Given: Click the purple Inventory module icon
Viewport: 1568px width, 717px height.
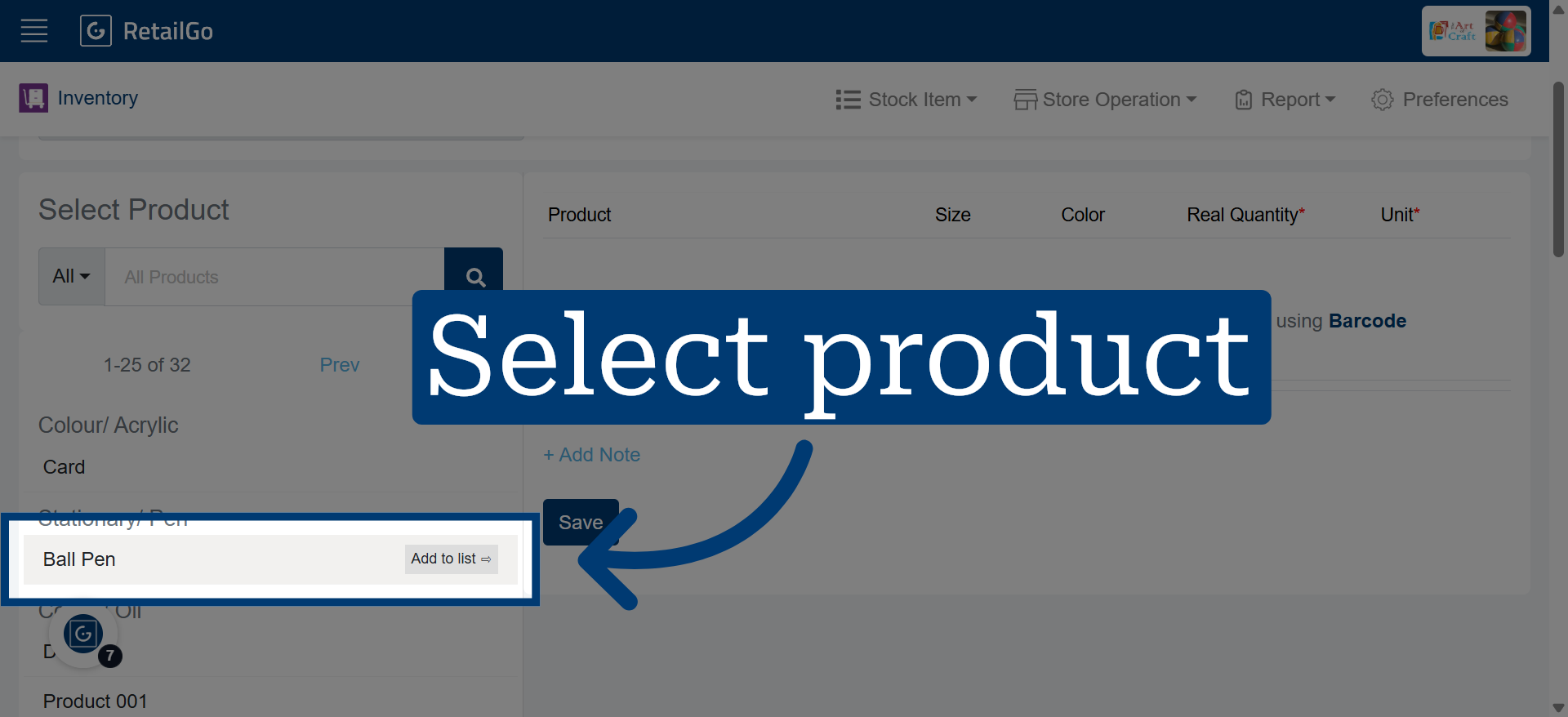Looking at the screenshot, I should click(x=33, y=98).
